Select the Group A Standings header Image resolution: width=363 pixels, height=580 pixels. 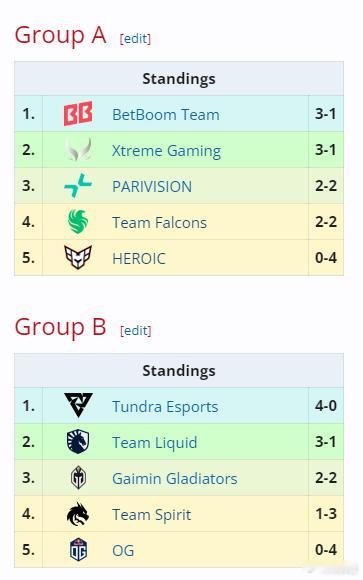coord(179,79)
